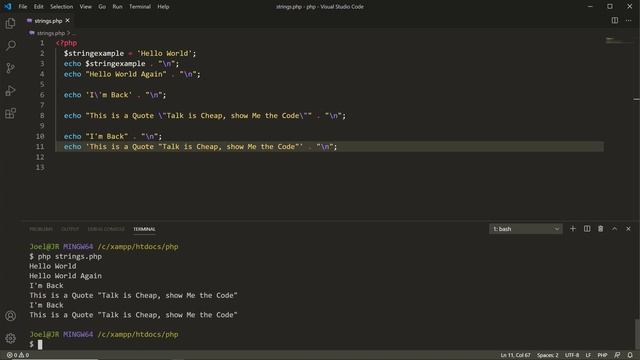Switch to the Debug Console panel tab
Screen dimensions: 640x360
click(106, 229)
